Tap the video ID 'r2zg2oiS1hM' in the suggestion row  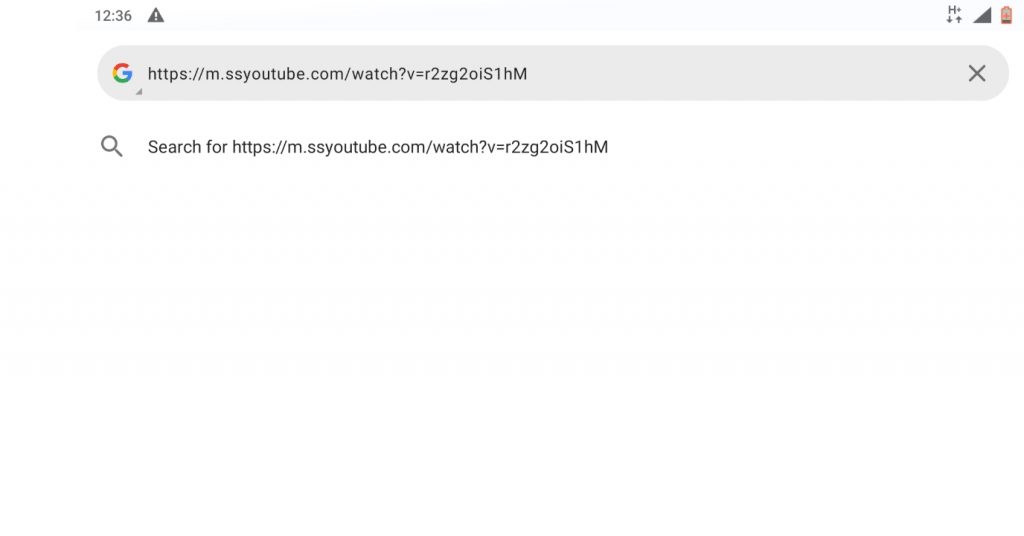[x=558, y=147]
